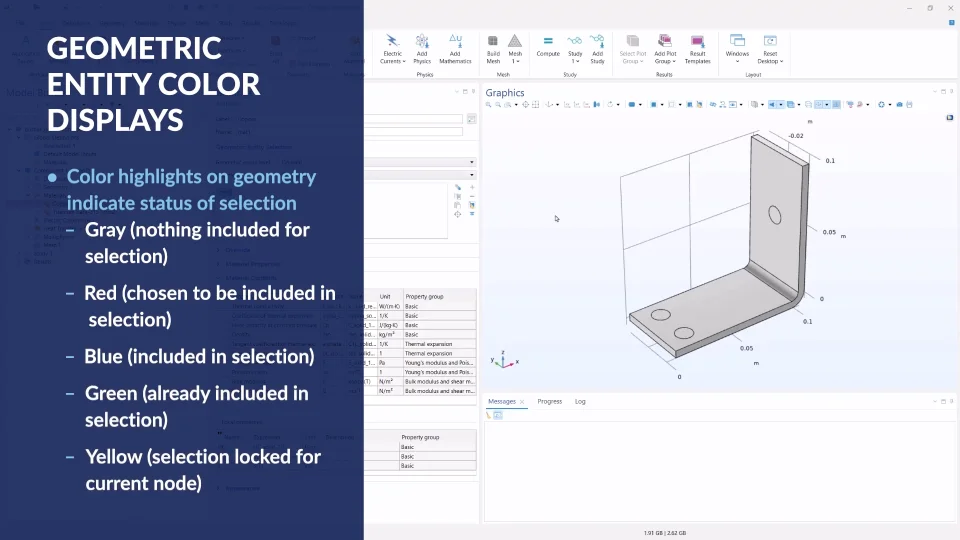Open the Reset Desktop dropdown
The width and height of the screenshot is (960, 540).
pos(770,61)
